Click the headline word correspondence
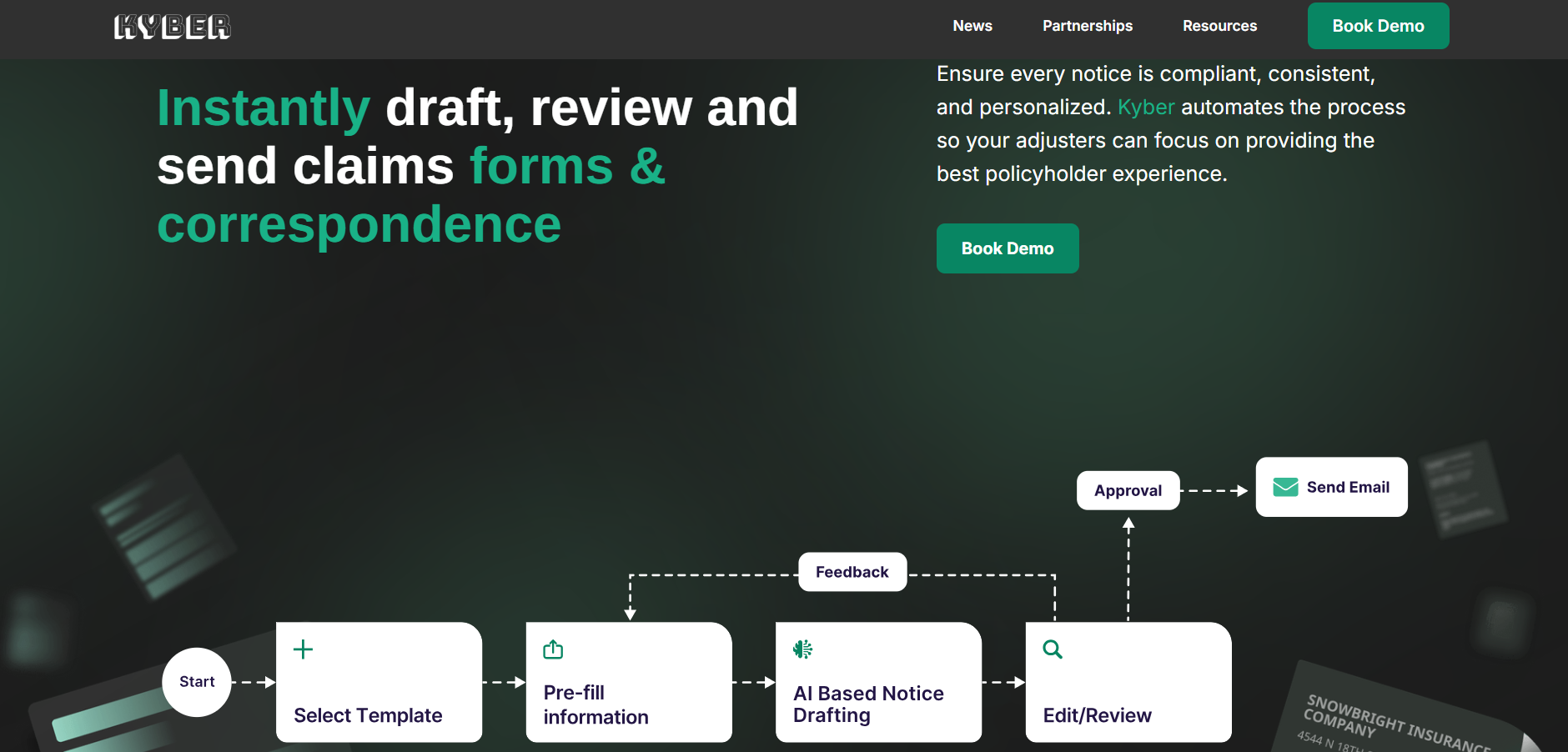The height and width of the screenshot is (752, 1568). [x=359, y=224]
